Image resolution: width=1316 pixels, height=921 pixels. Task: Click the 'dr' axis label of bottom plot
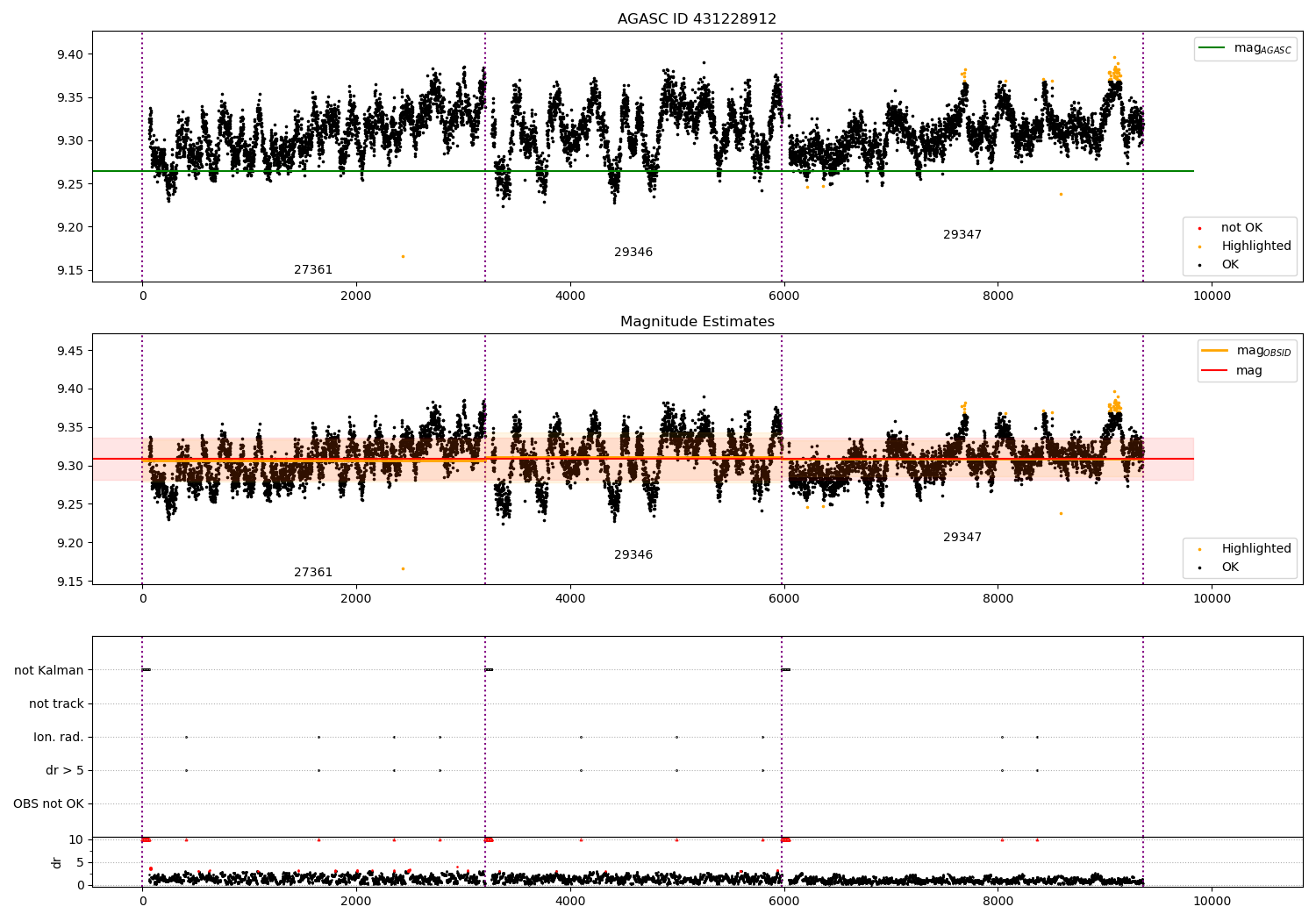coord(57,862)
